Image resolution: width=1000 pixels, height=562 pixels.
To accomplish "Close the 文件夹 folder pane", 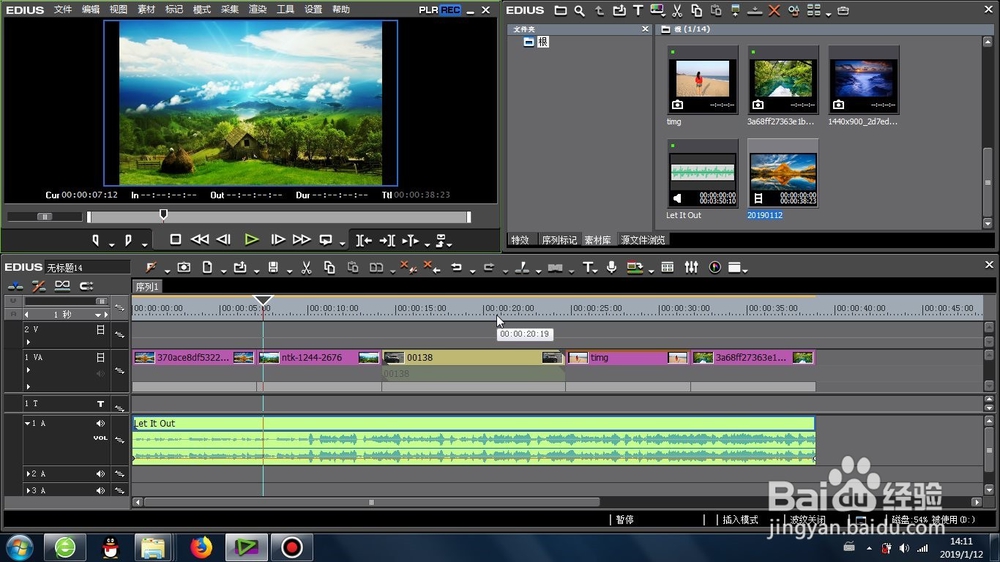I will tap(645, 29).
